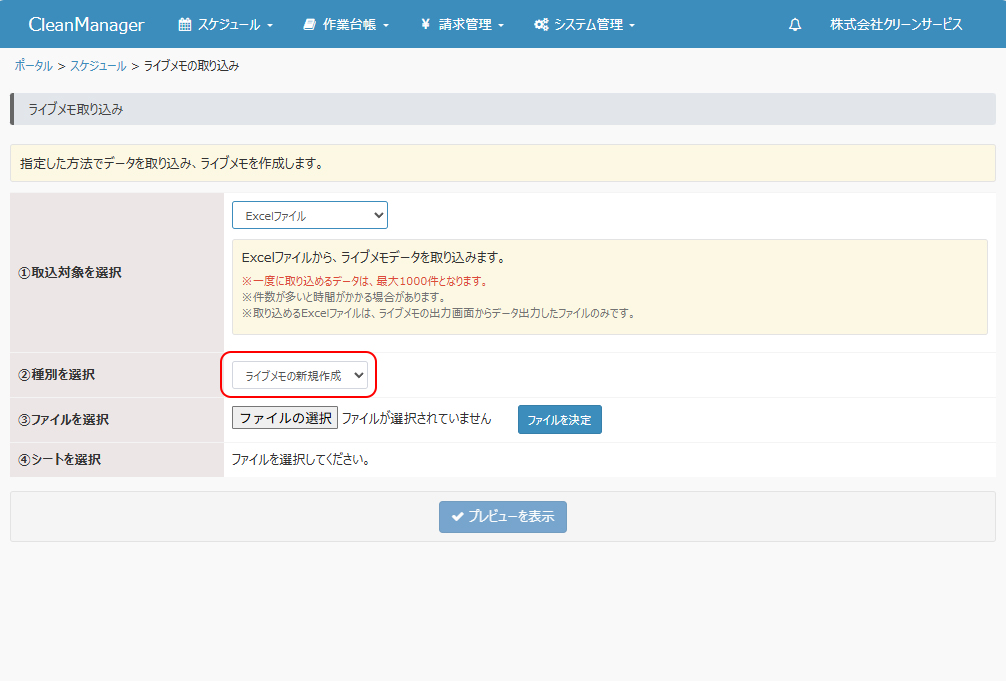Screen dimensions: 1006x681
Task: Click the blue ファイルを決定 button
Action: pos(559,420)
